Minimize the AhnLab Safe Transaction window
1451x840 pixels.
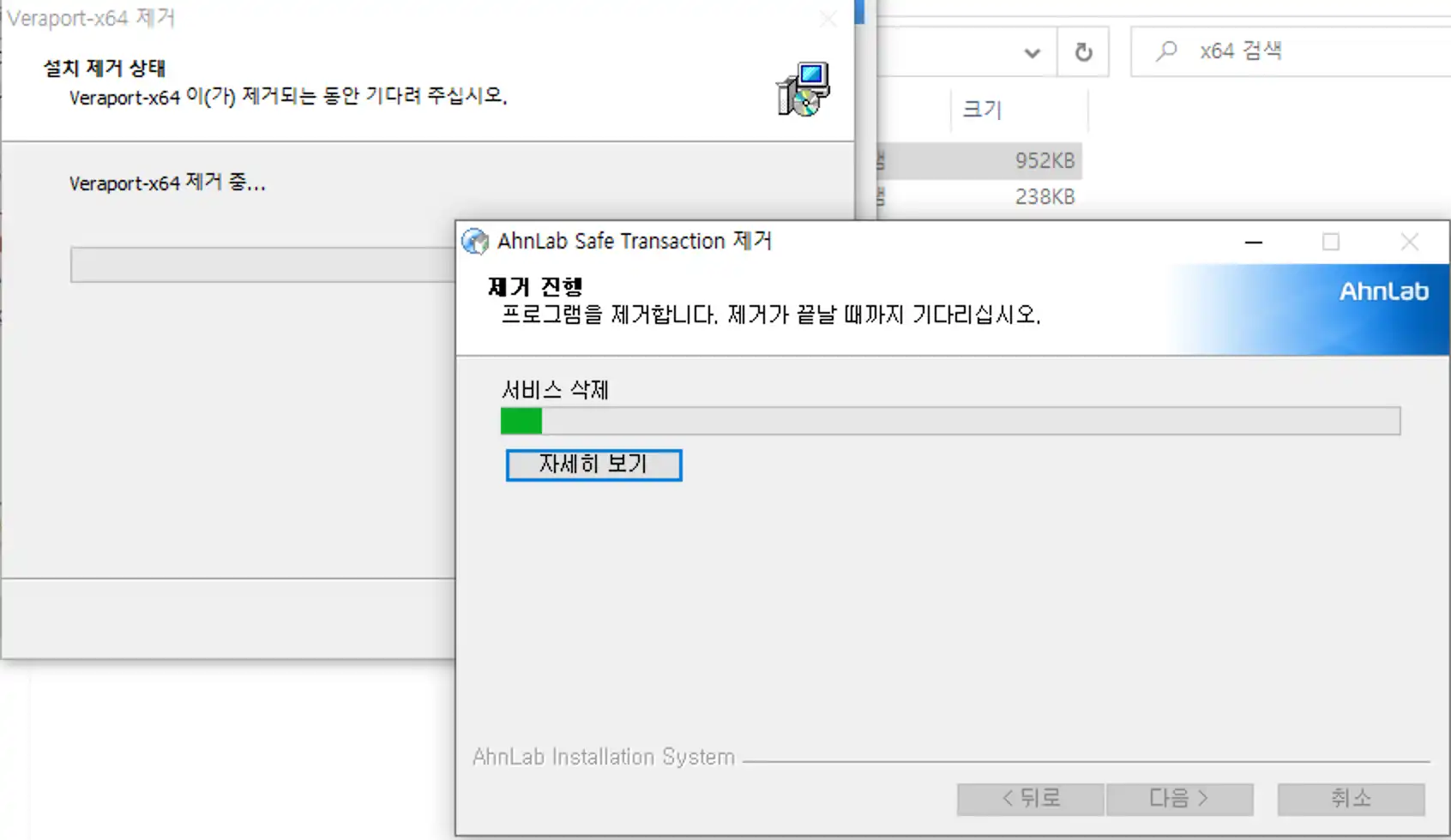tap(1254, 243)
